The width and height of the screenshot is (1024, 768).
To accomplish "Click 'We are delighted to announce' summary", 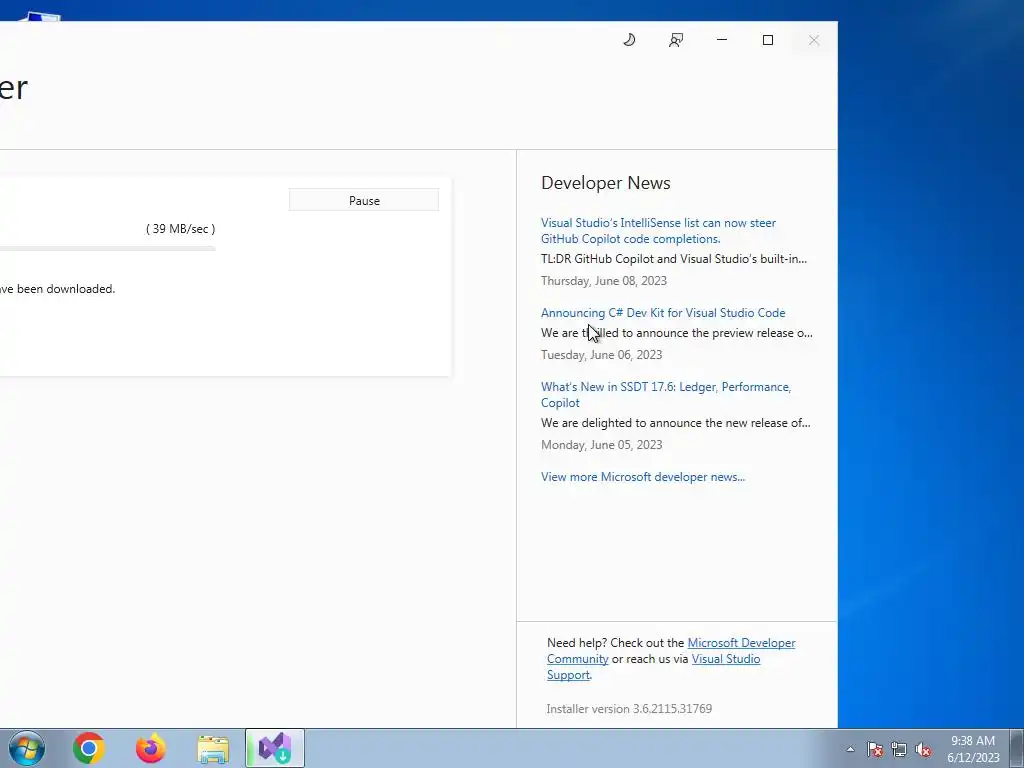I will pos(675,423).
